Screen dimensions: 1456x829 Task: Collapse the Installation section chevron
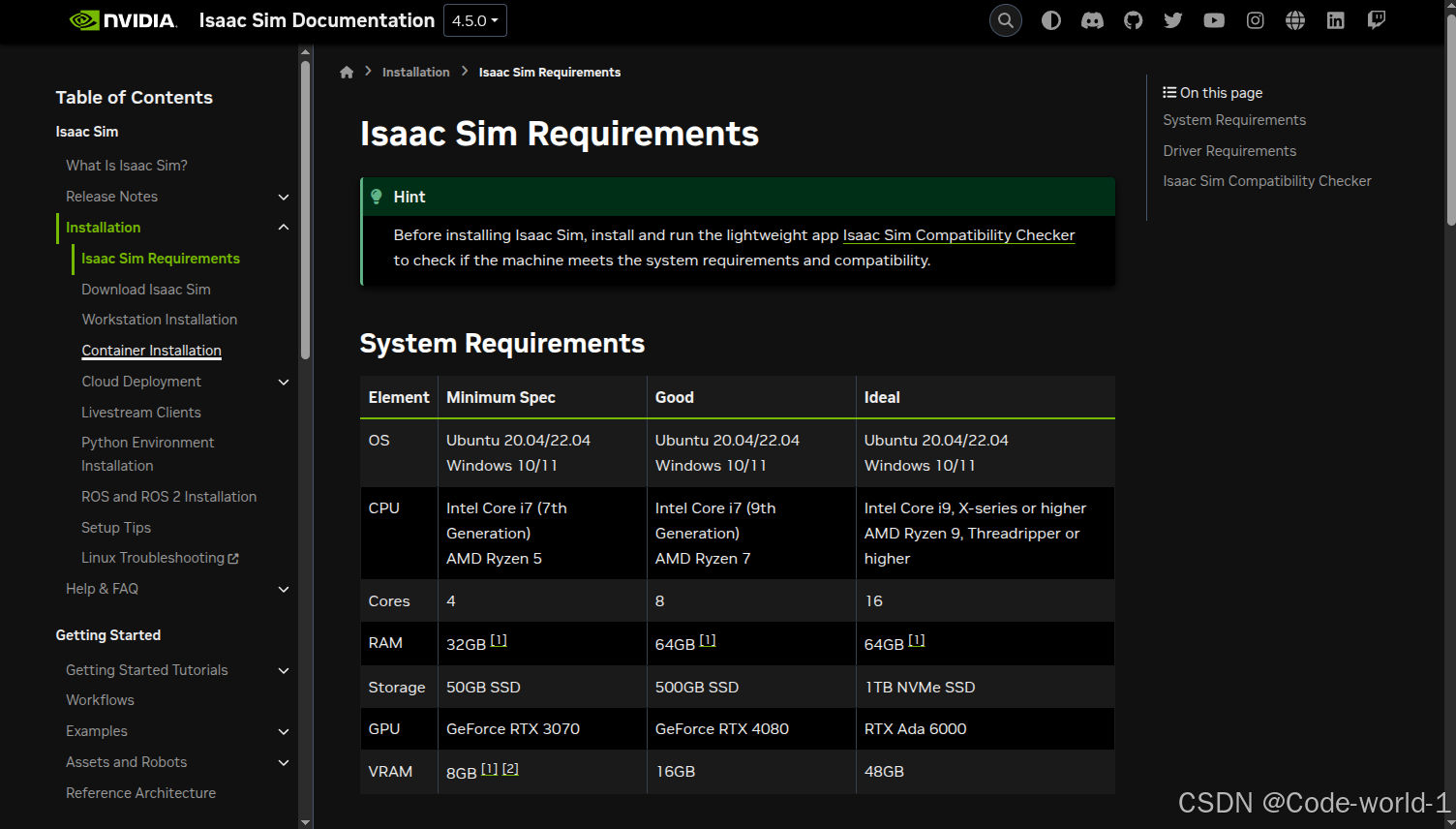coord(284,228)
